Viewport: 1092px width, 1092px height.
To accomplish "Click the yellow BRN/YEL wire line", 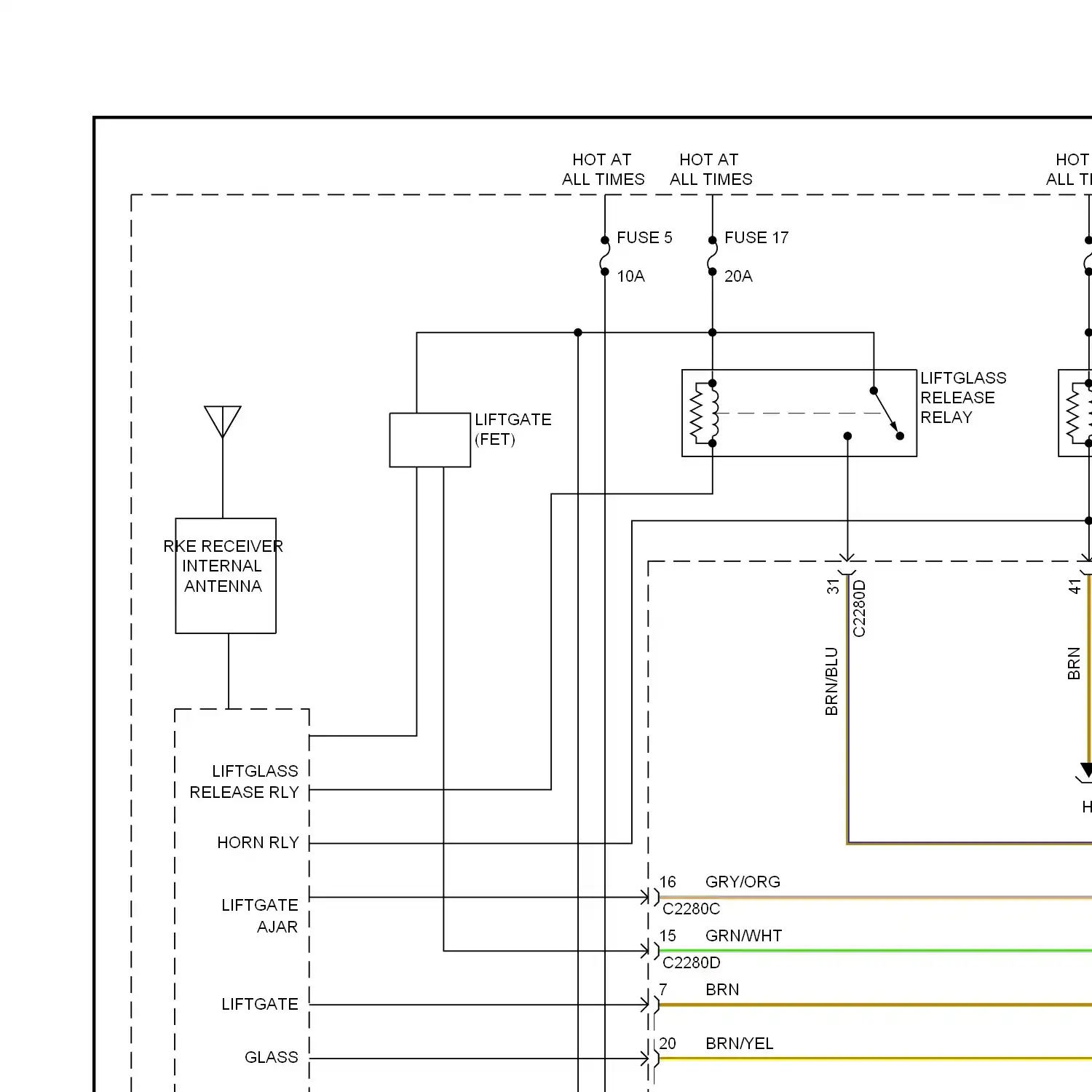I will click(x=876, y=1059).
